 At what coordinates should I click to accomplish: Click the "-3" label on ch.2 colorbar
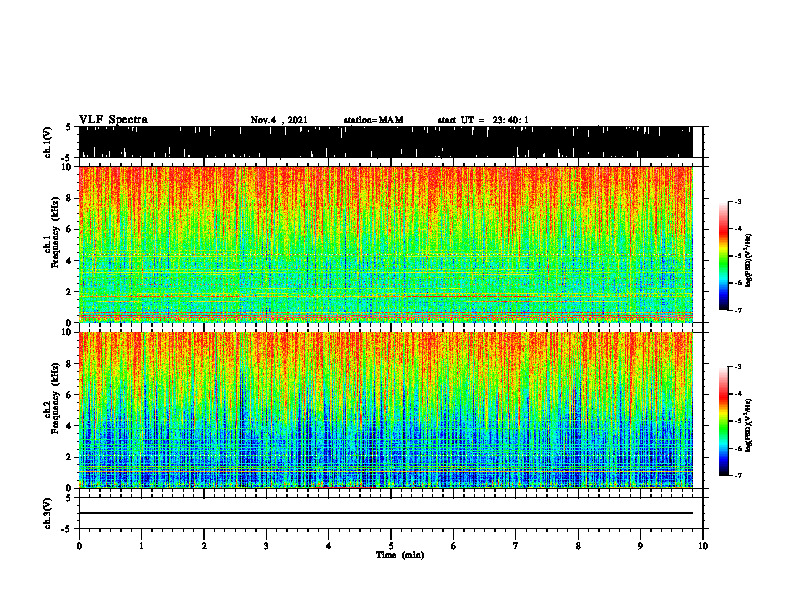pos(737,367)
